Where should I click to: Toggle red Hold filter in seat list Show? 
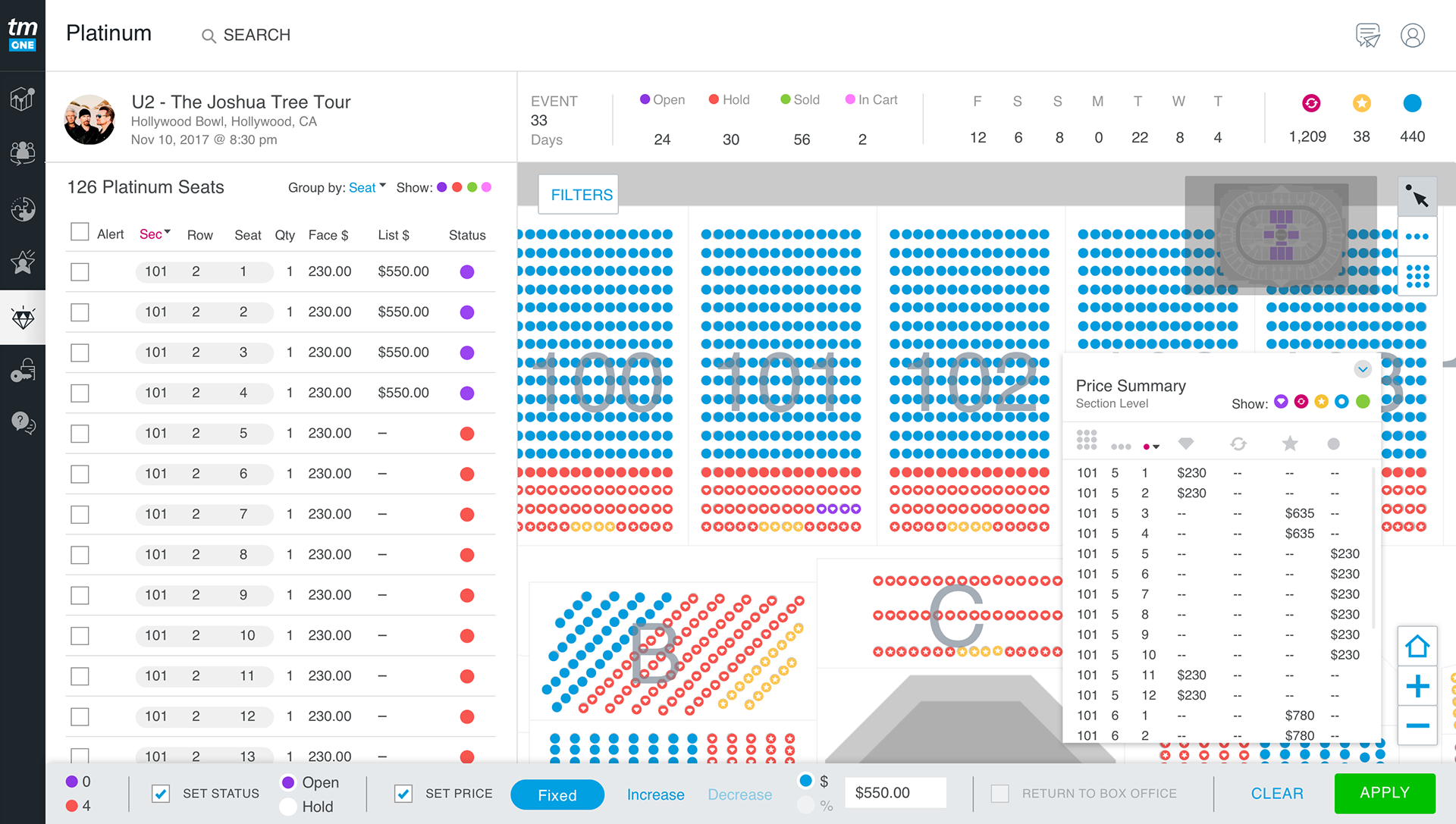click(x=457, y=187)
